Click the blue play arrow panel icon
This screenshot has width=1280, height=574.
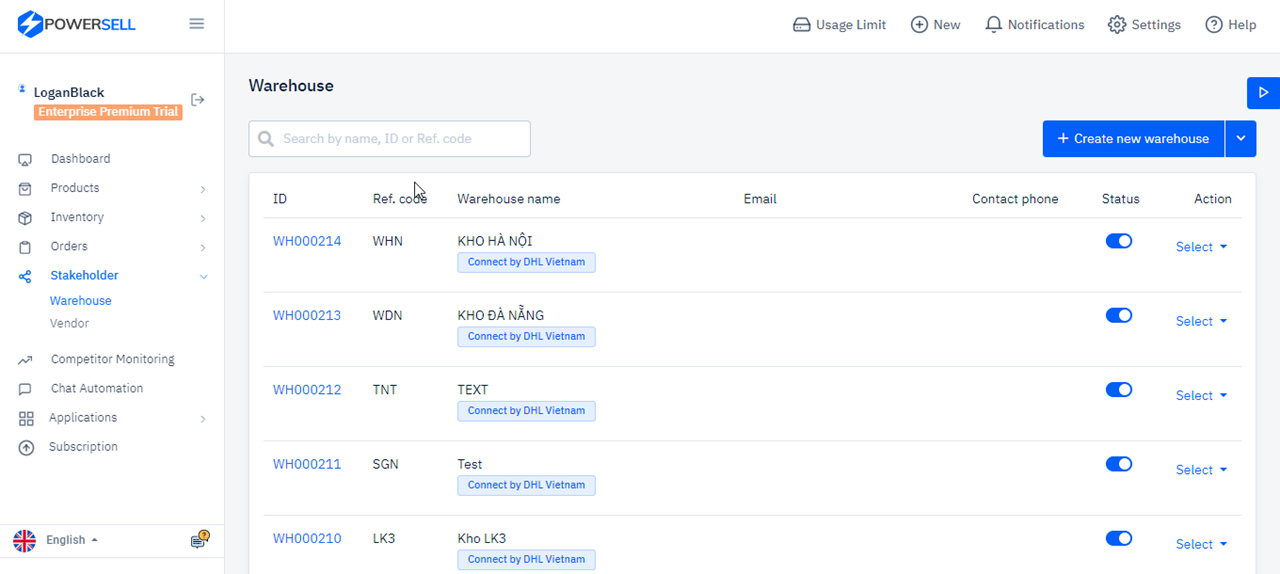pyautogui.click(x=1263, y=92)
